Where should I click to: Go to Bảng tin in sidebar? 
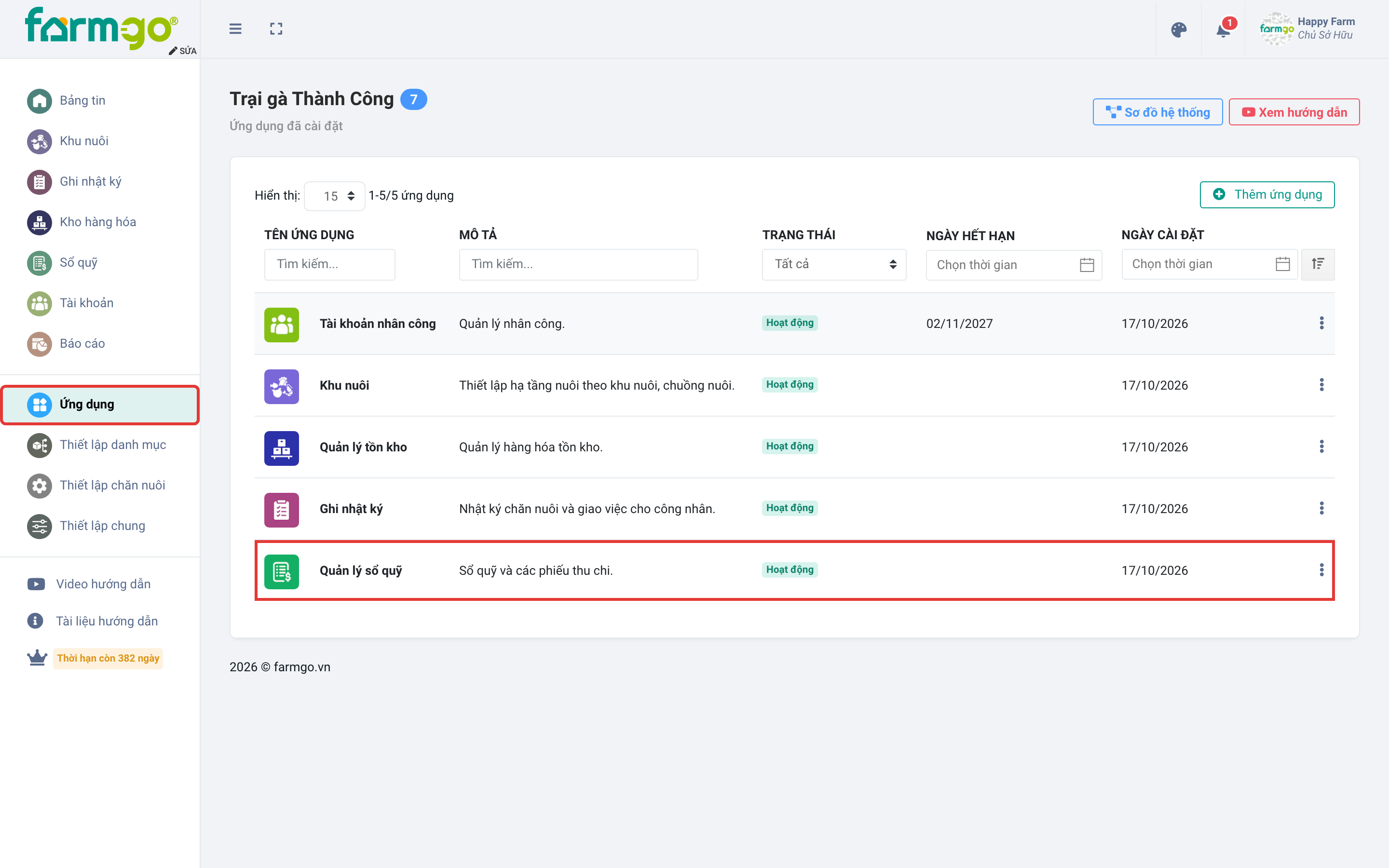[x=67, y=101]
